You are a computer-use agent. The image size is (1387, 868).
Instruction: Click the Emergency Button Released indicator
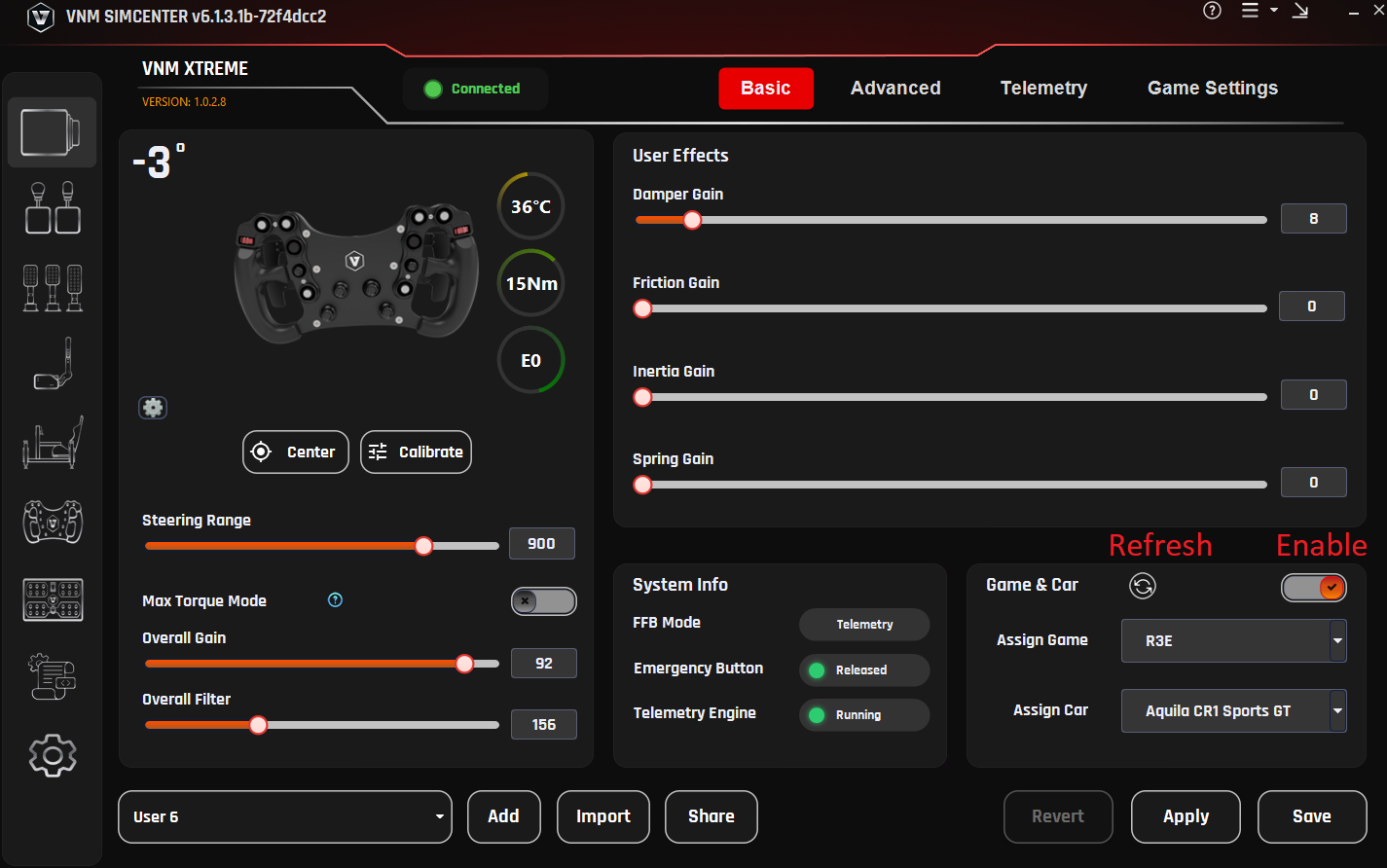pyautogui.click(x=864, y=669)
